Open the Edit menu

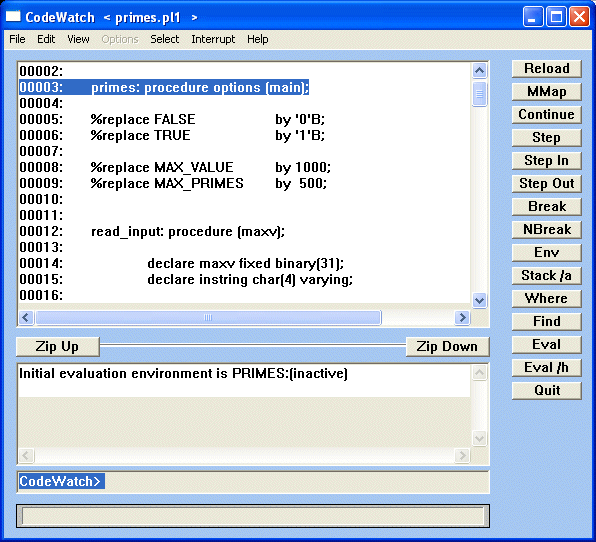(x=46, y=39)
